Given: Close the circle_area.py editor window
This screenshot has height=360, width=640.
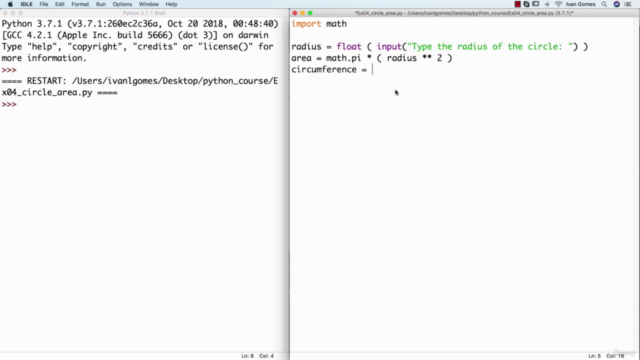Looking at the screenshot, I should pyautogui.click(x=295, y=13).
